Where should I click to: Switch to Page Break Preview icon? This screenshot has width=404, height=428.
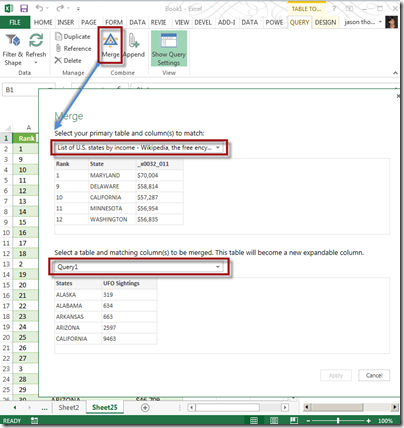(294, 421)
